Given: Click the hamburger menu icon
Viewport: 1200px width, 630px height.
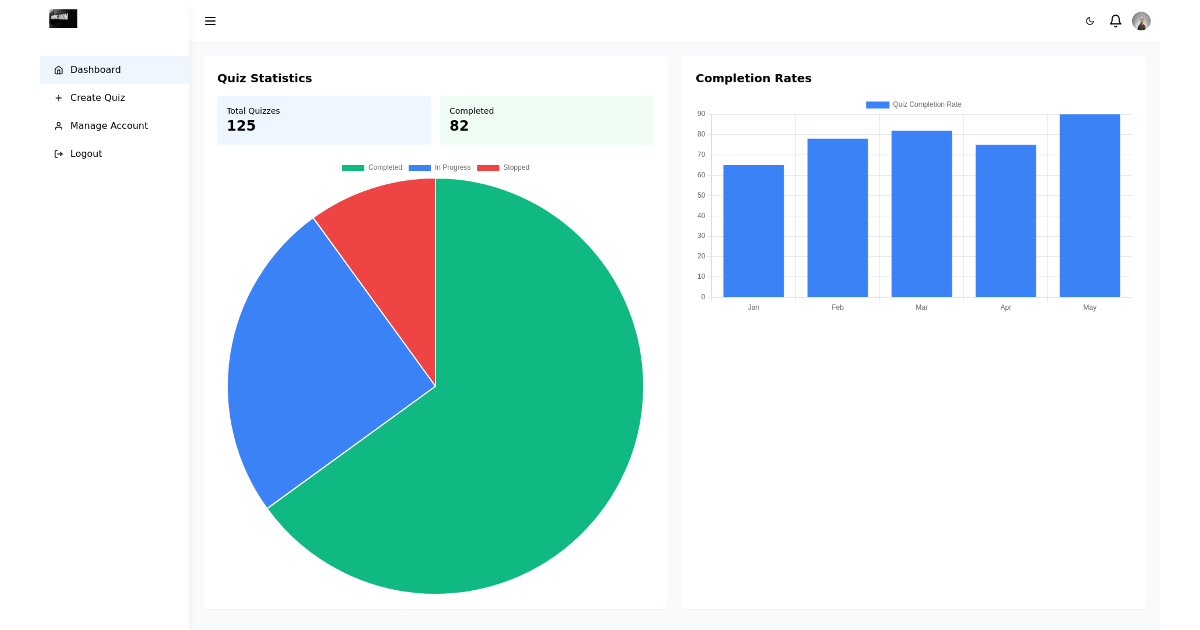Looking at the screenshot, I should 210,20.
